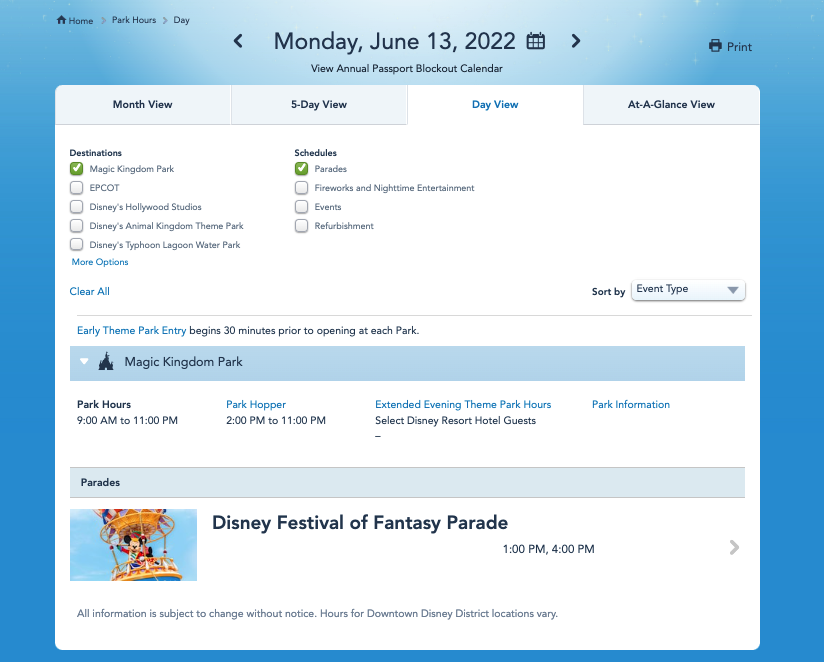Click the Parades section header
The height and width of the screenshot is (662, 824).
[x=407, y=482]
